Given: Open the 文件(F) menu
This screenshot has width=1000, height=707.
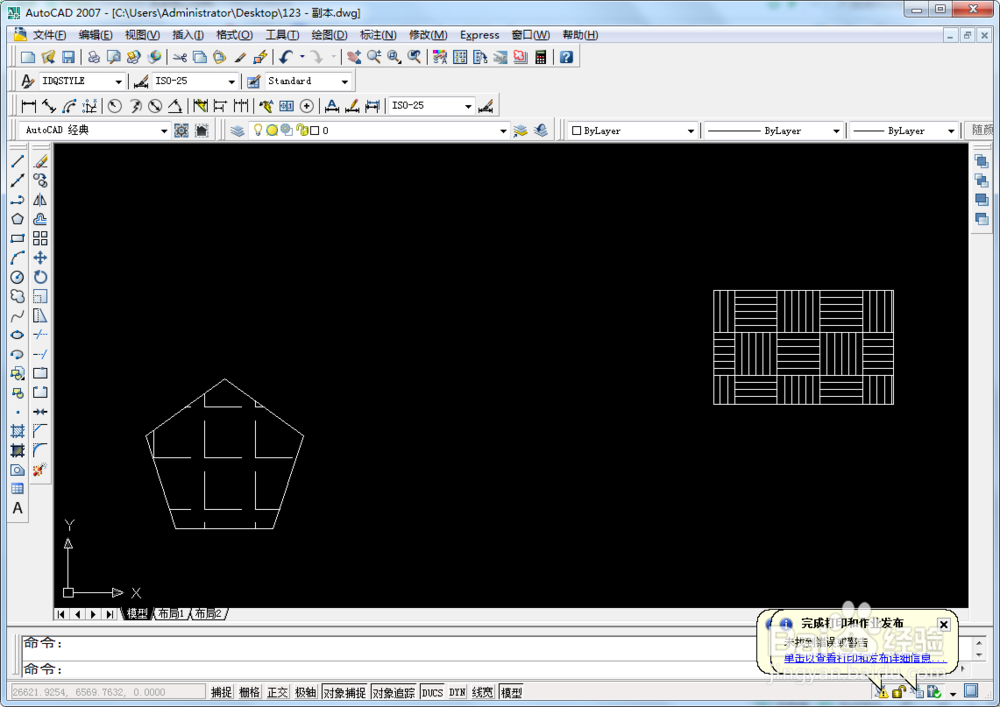Looking at the screenshot, I should (49, 35).
